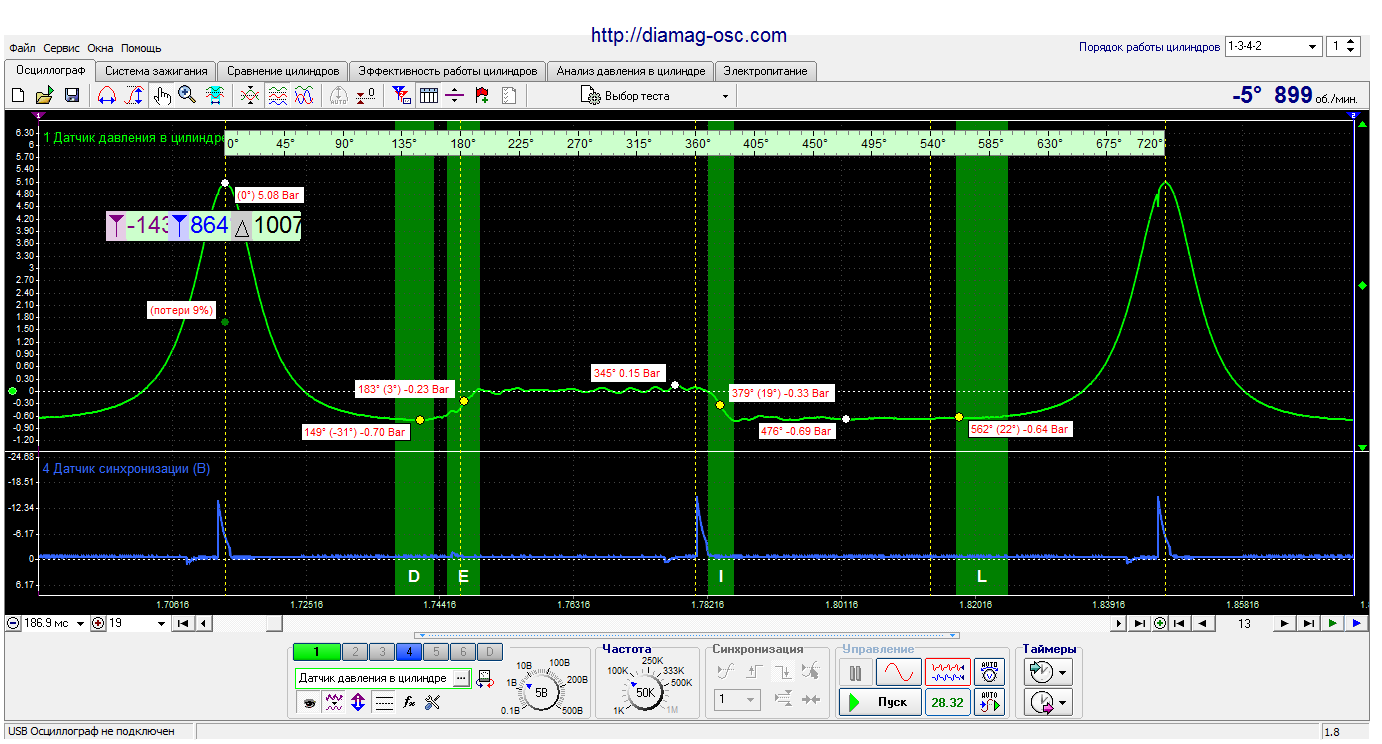Click the zero level marker icon
Image resolution: width=1382 pixels, height=744 pixels.
coord(366,96)
